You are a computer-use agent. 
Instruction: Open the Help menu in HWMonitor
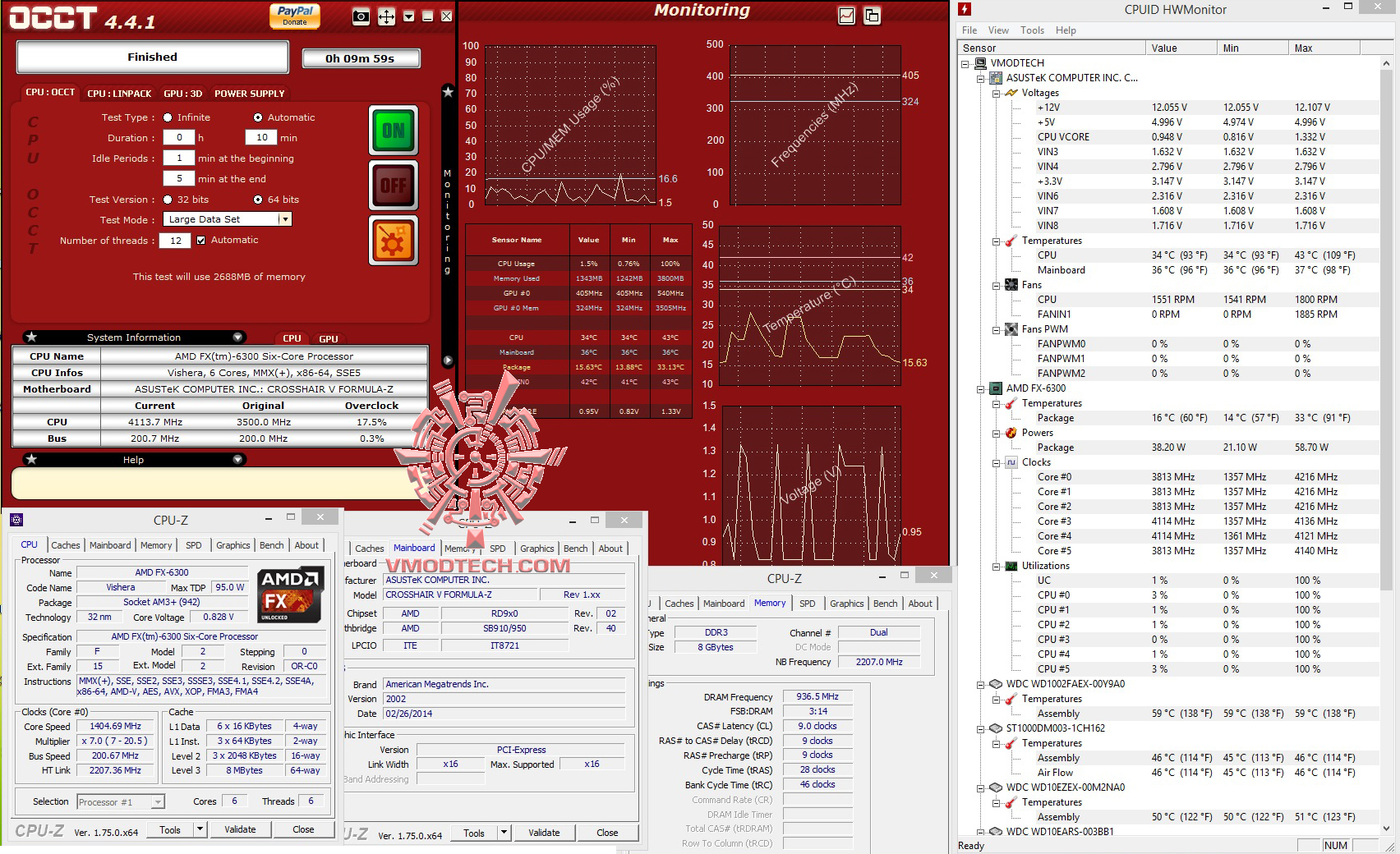pos(1066,30)
